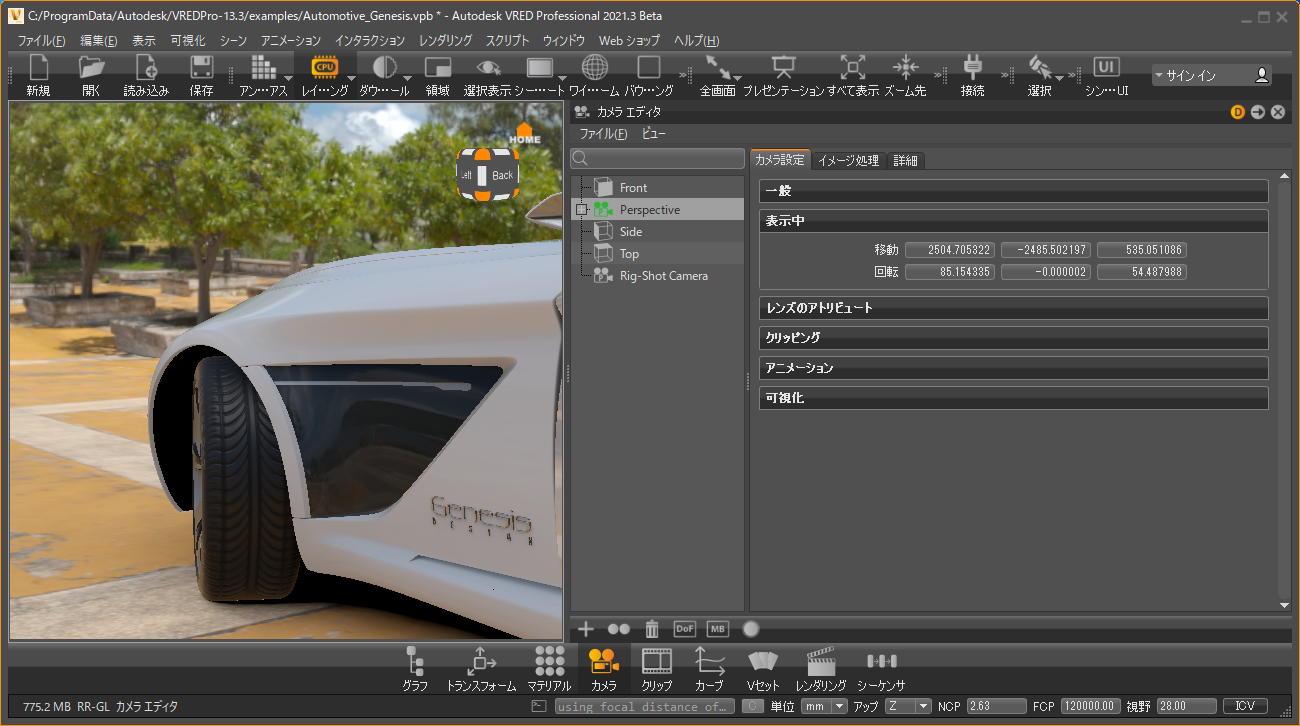Open the レンダリング menu in the menu bar
1300x726 pixels.
tap(446, 41)
